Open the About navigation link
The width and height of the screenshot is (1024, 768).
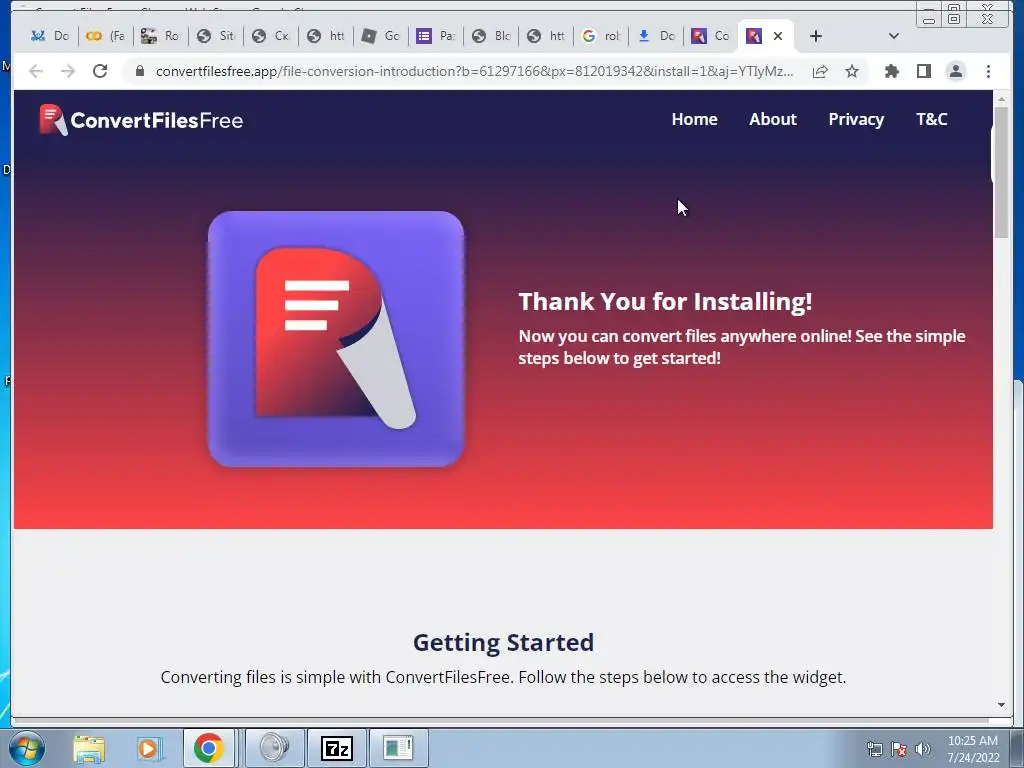[773, 120]
